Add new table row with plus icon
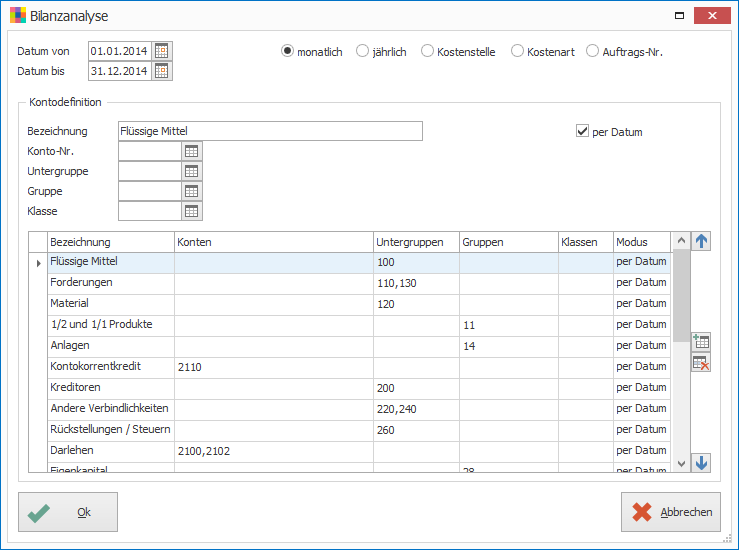 pyautogui.click(x=701, y=342)
